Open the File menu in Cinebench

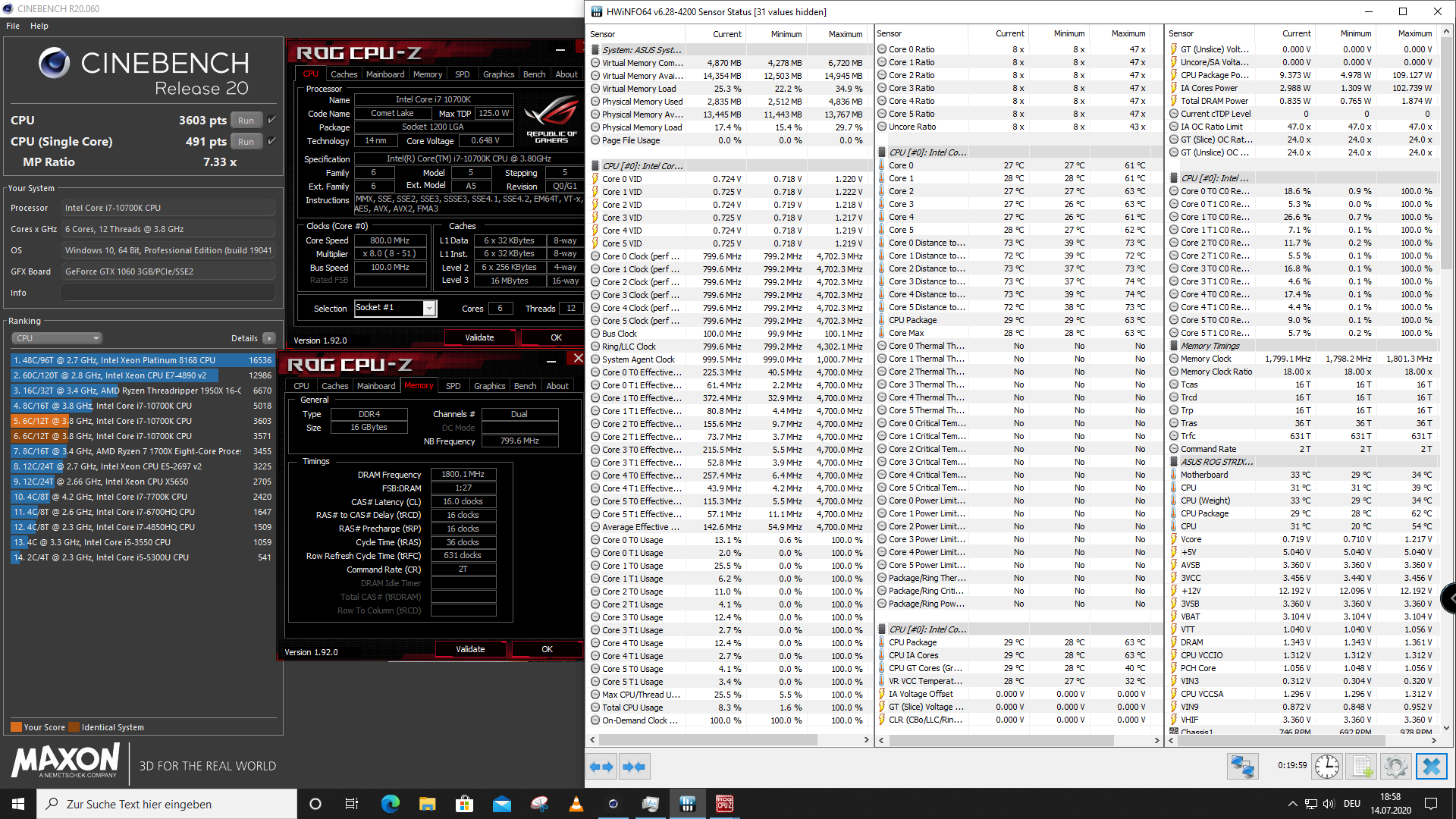[x=13, y=26]
